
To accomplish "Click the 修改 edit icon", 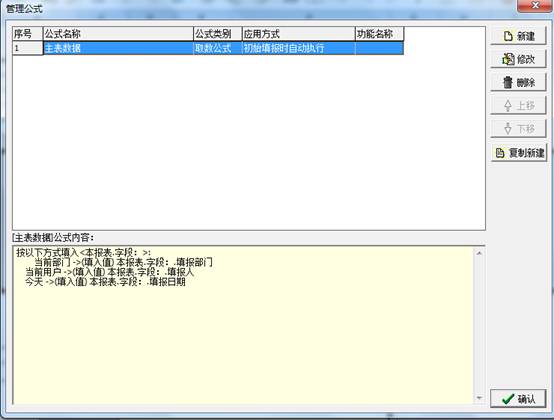I will click(508, 59).
